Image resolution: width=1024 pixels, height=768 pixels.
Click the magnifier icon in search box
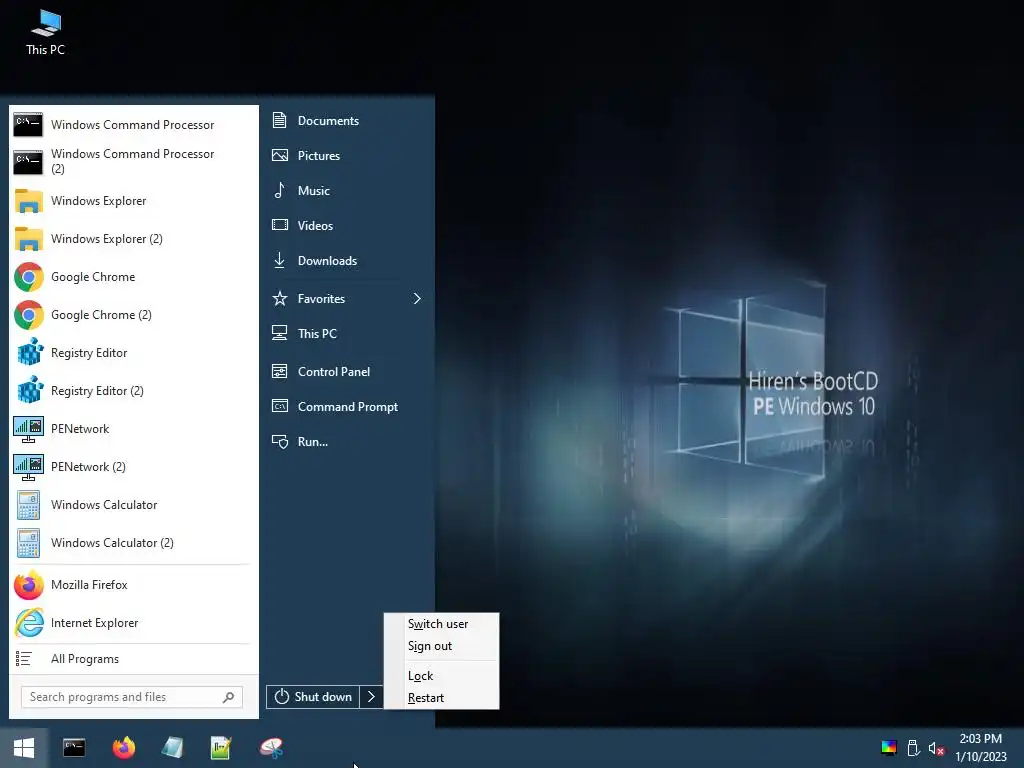(229, 697)
